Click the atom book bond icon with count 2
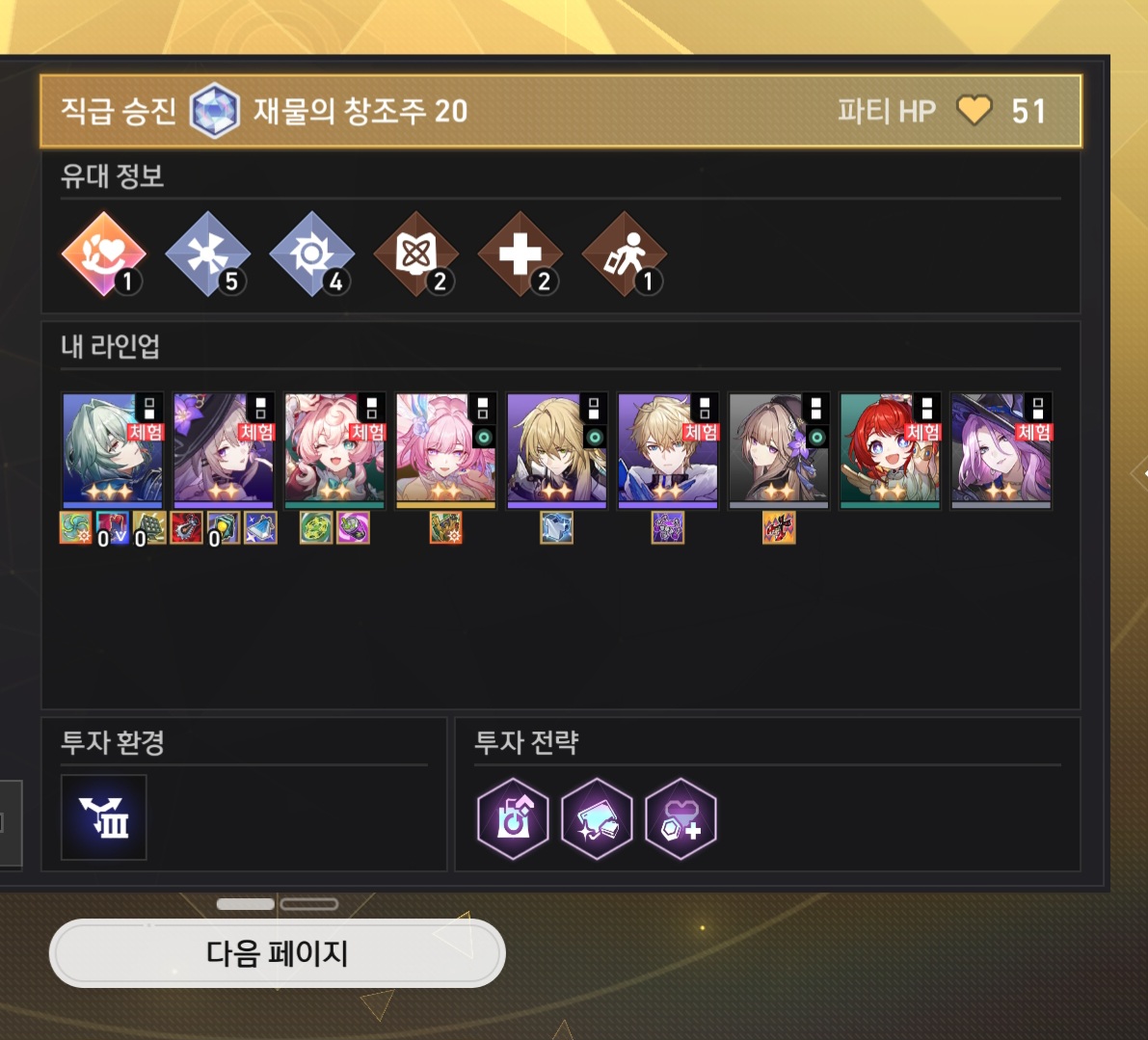The height and width of the screenshot is (1040, 1148). 415,253
